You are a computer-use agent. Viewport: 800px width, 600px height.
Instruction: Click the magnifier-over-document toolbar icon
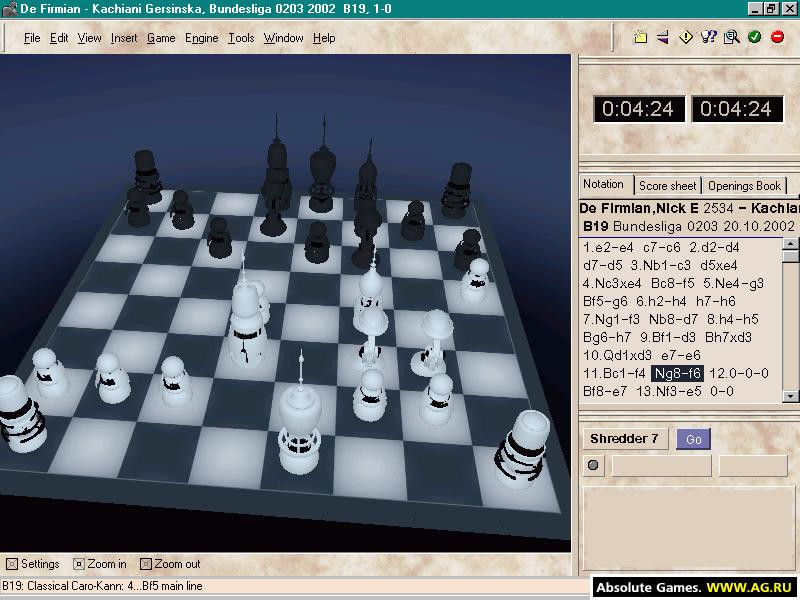tap(732, 37)
